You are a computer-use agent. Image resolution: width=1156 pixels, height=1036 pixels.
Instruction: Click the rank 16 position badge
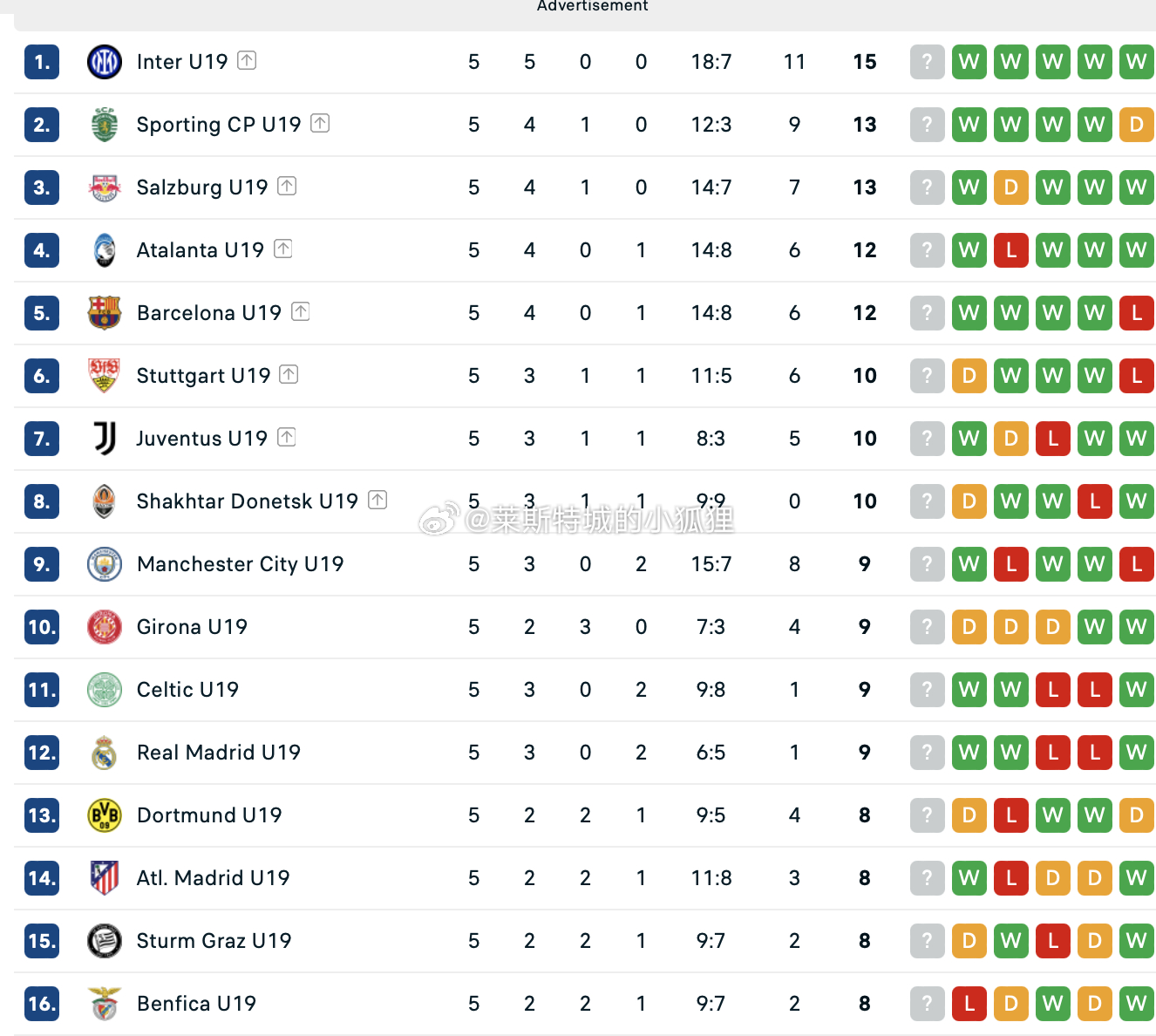[x=42, y=1004]
